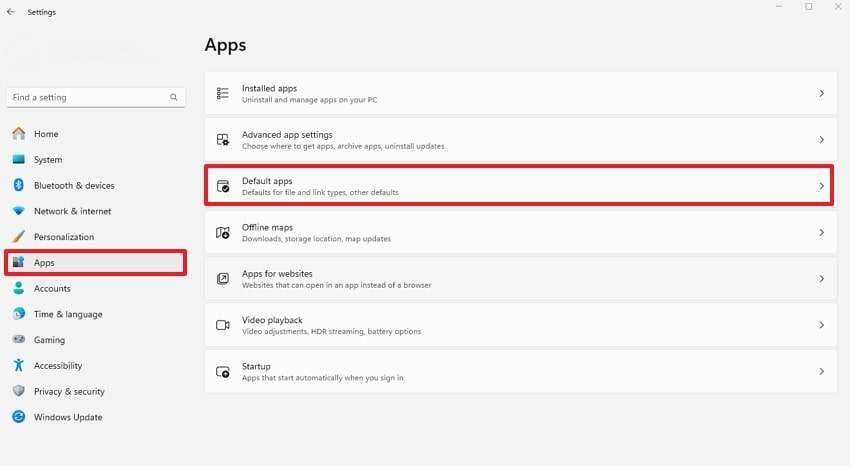Click the Installed apps list icon
Image resolution: width=850 pixels, height=466 pixels.
[x=223, y=93]
